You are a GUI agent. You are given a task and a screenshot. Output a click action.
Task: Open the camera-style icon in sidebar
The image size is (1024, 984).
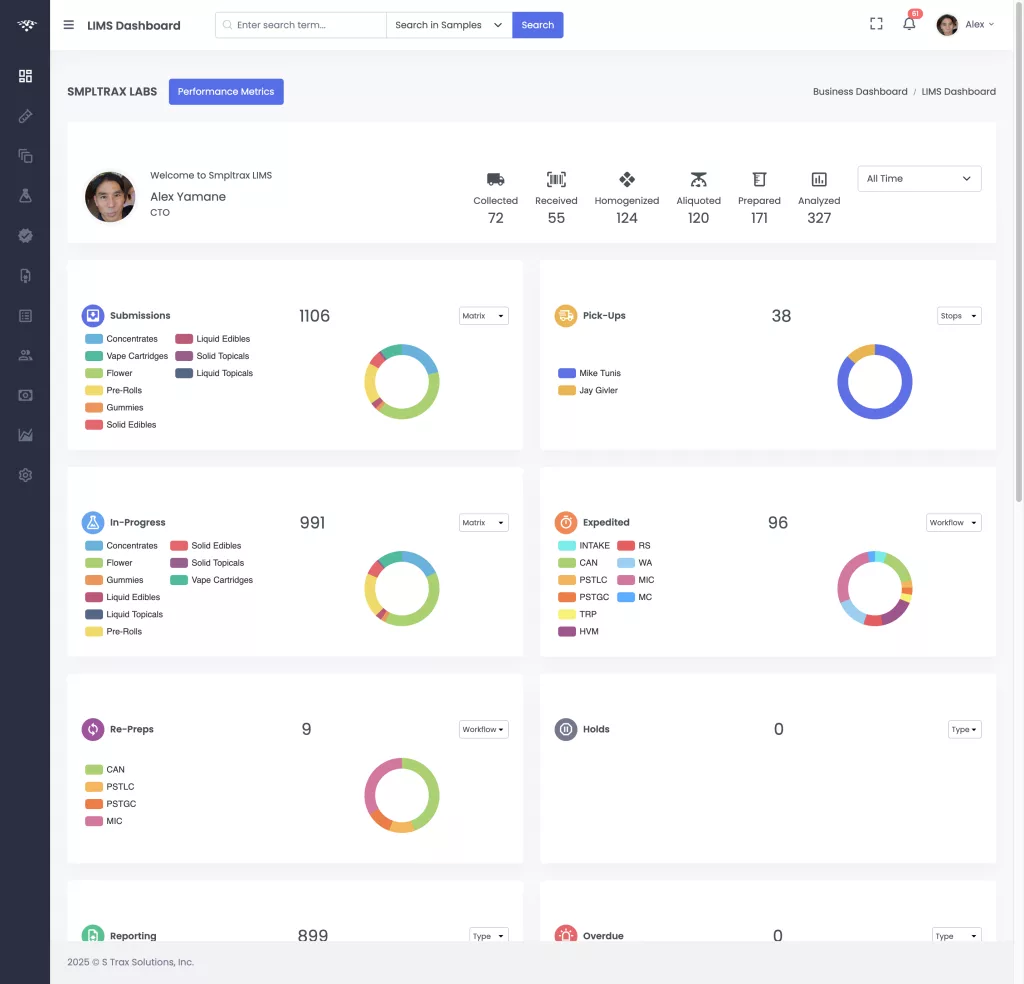pos(25,396)
